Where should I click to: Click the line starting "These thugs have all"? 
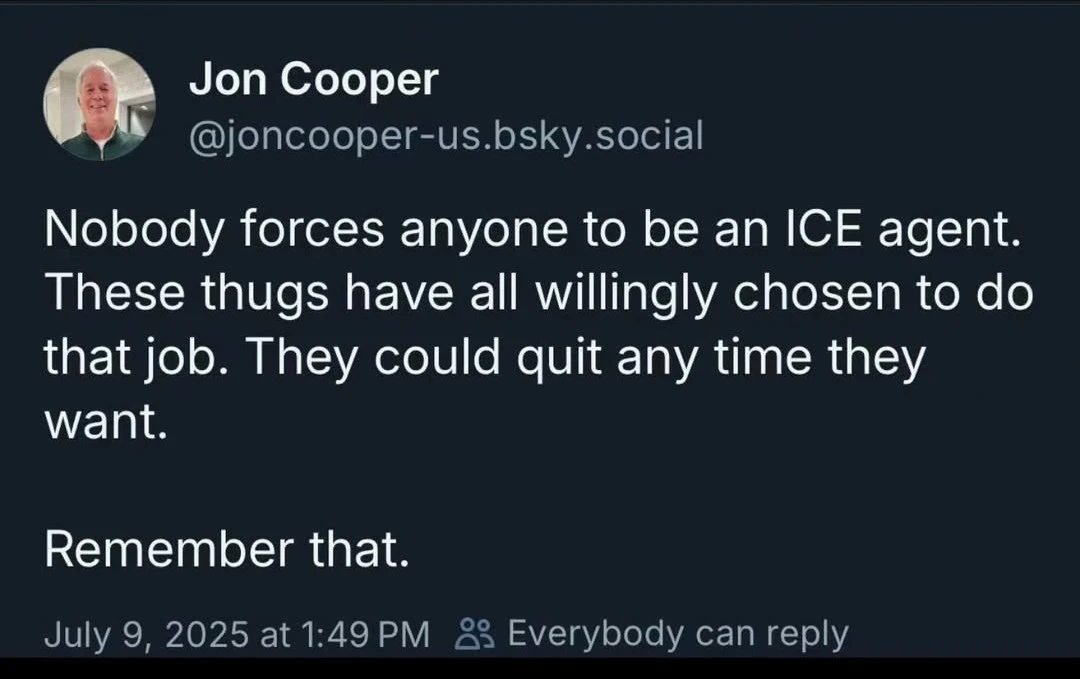(x=538, y=293)
